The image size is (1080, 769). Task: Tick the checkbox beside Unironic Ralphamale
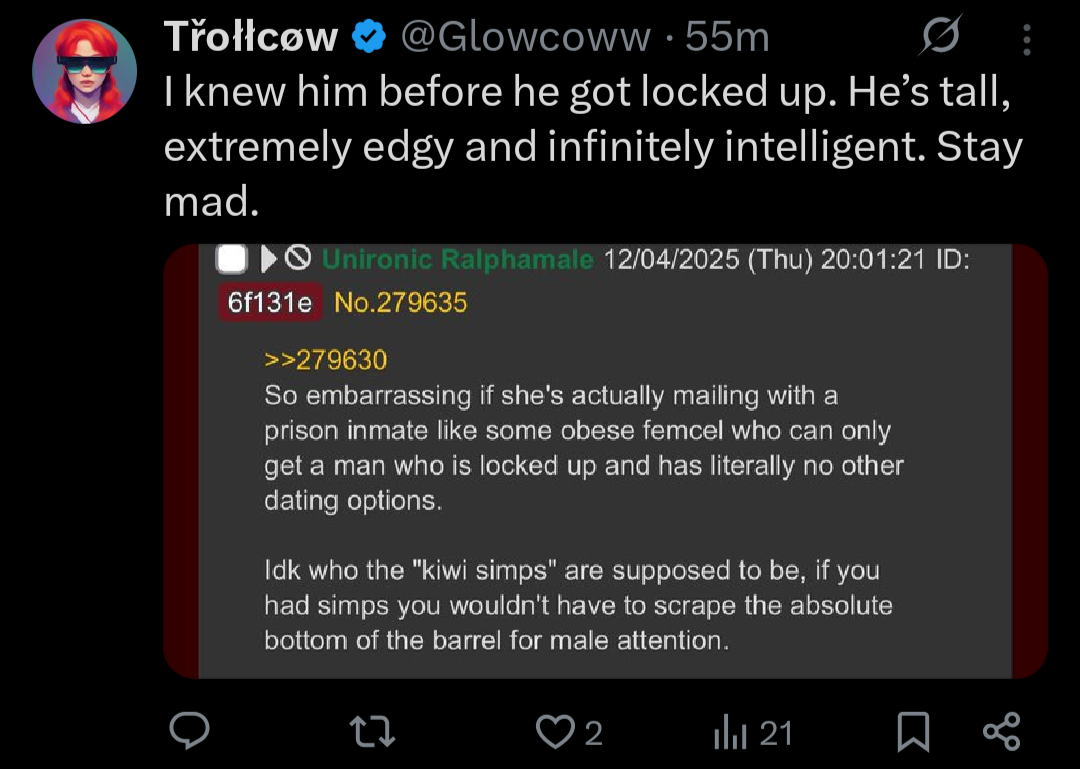232,260
